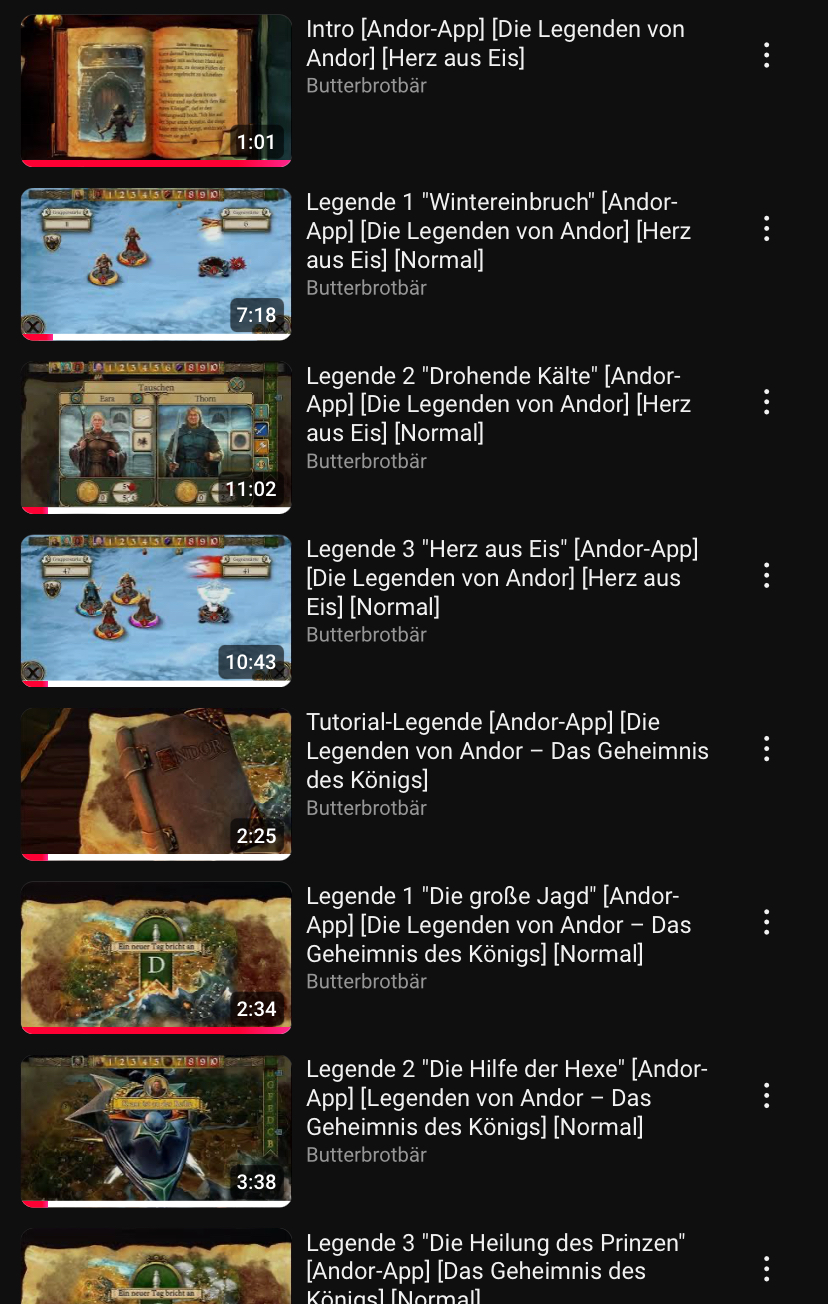The width and height of the screenshot is (828, 1304).
Task: Open three-dot menu for "Die Heilung des Prinzen"
Action: click(767, 1269)
